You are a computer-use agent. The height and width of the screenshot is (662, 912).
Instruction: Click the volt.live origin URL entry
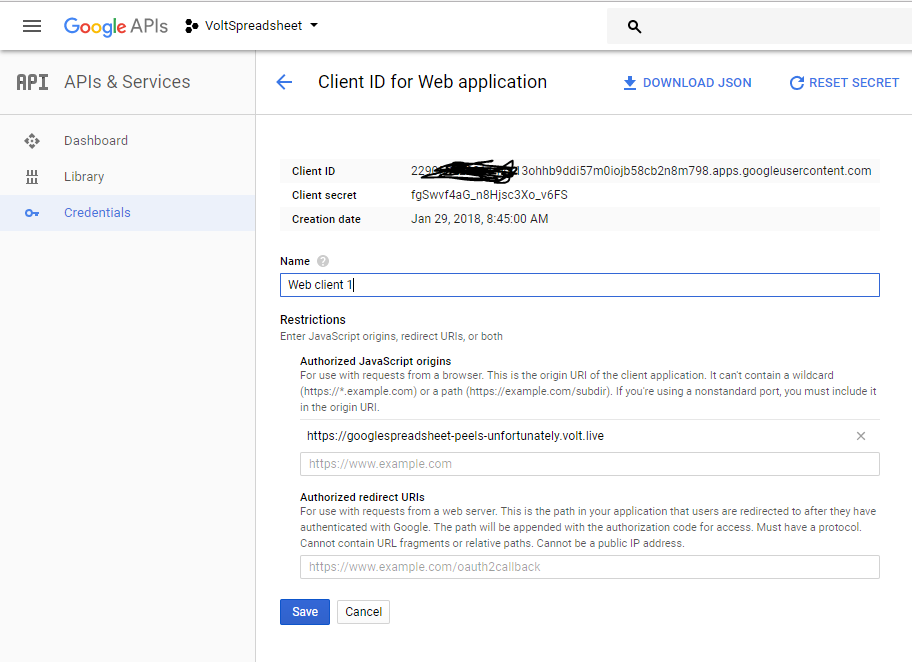click(x=455, y=436)
